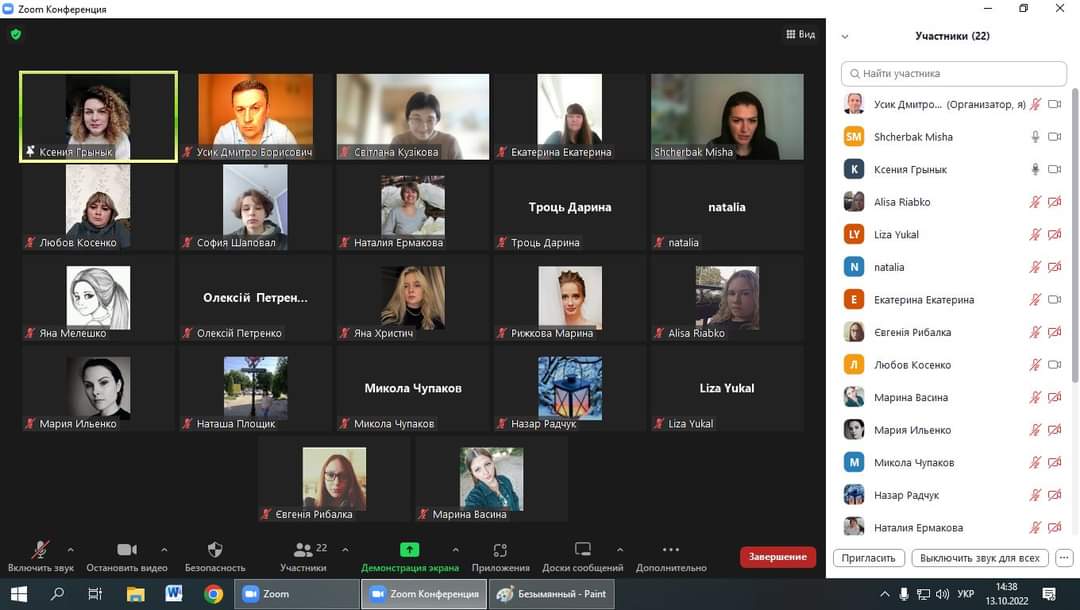This screenshot has width=1080, height=610.
Task: Toggle microphone with Включить звук
Action: (x=41, y=550)
